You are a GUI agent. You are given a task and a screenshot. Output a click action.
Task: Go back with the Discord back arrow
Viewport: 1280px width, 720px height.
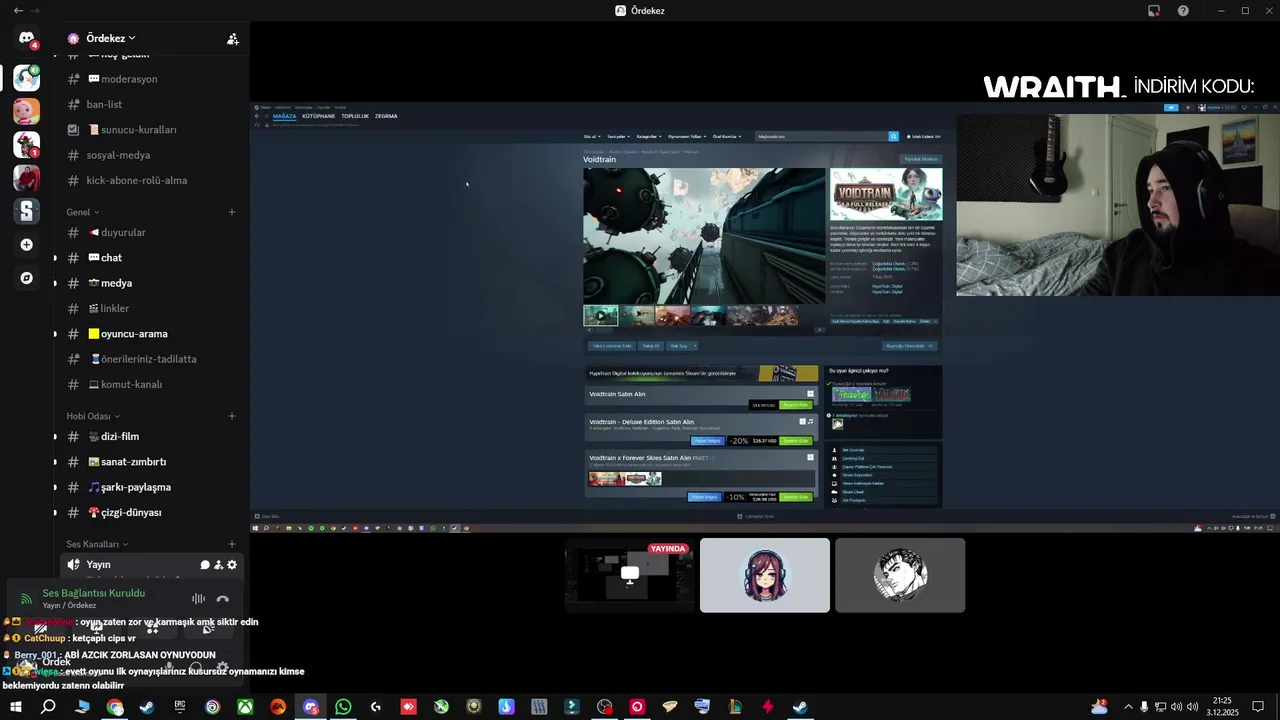click(x=18, y=10)
